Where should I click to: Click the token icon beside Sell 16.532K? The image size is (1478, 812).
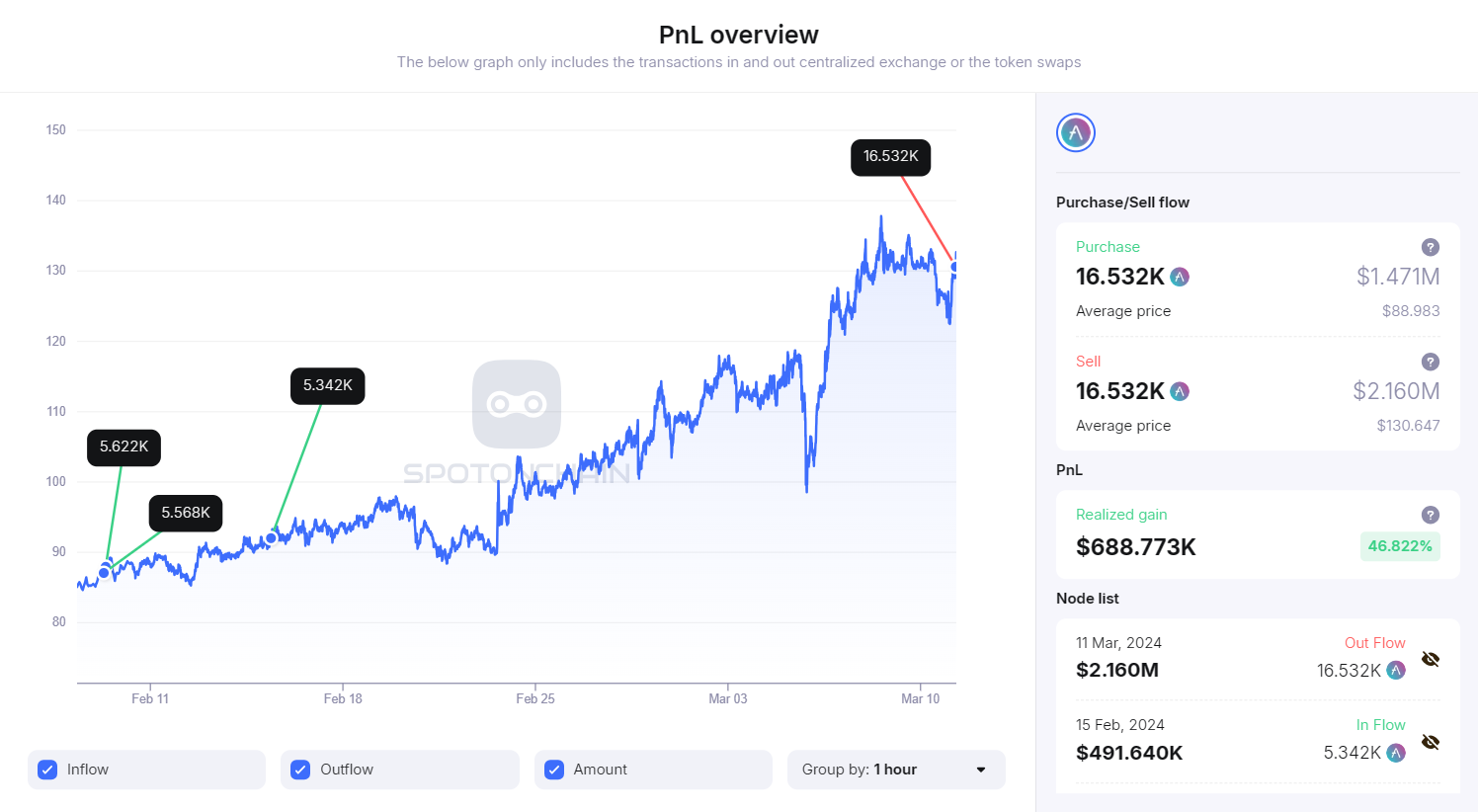pyautogui.click(x=1180, y=391)
